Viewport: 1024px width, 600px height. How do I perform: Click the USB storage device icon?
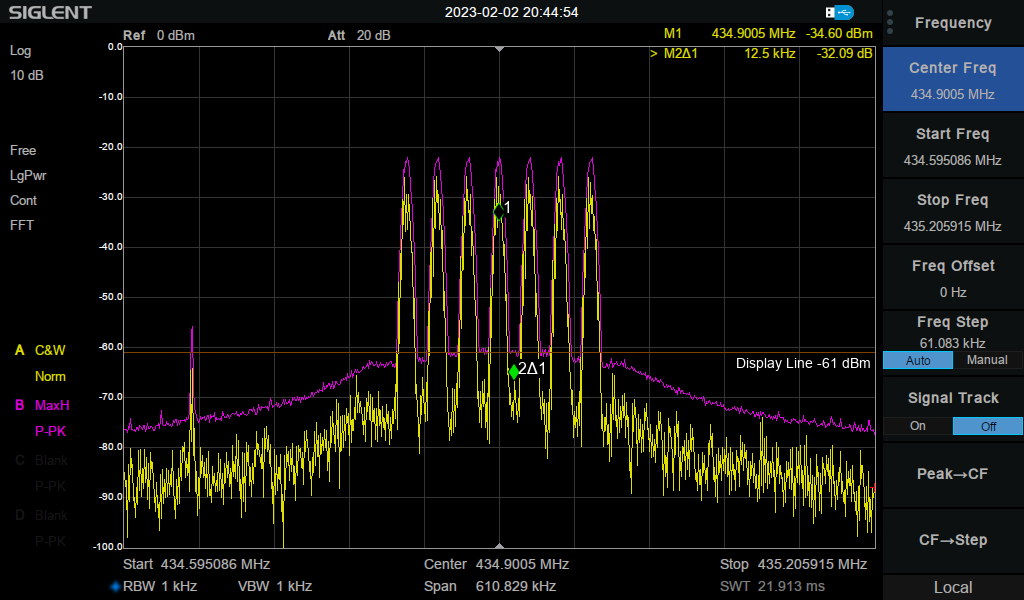840,12
